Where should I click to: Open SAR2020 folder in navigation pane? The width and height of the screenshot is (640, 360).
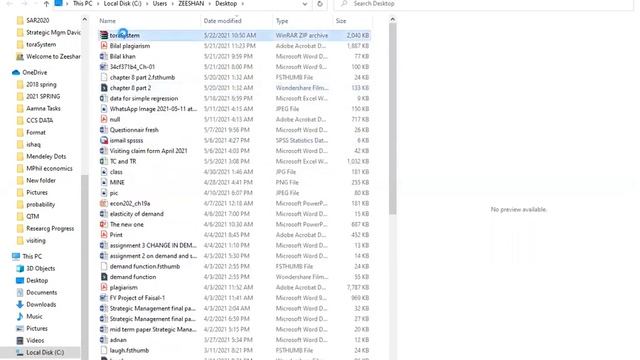coord(38,20)
